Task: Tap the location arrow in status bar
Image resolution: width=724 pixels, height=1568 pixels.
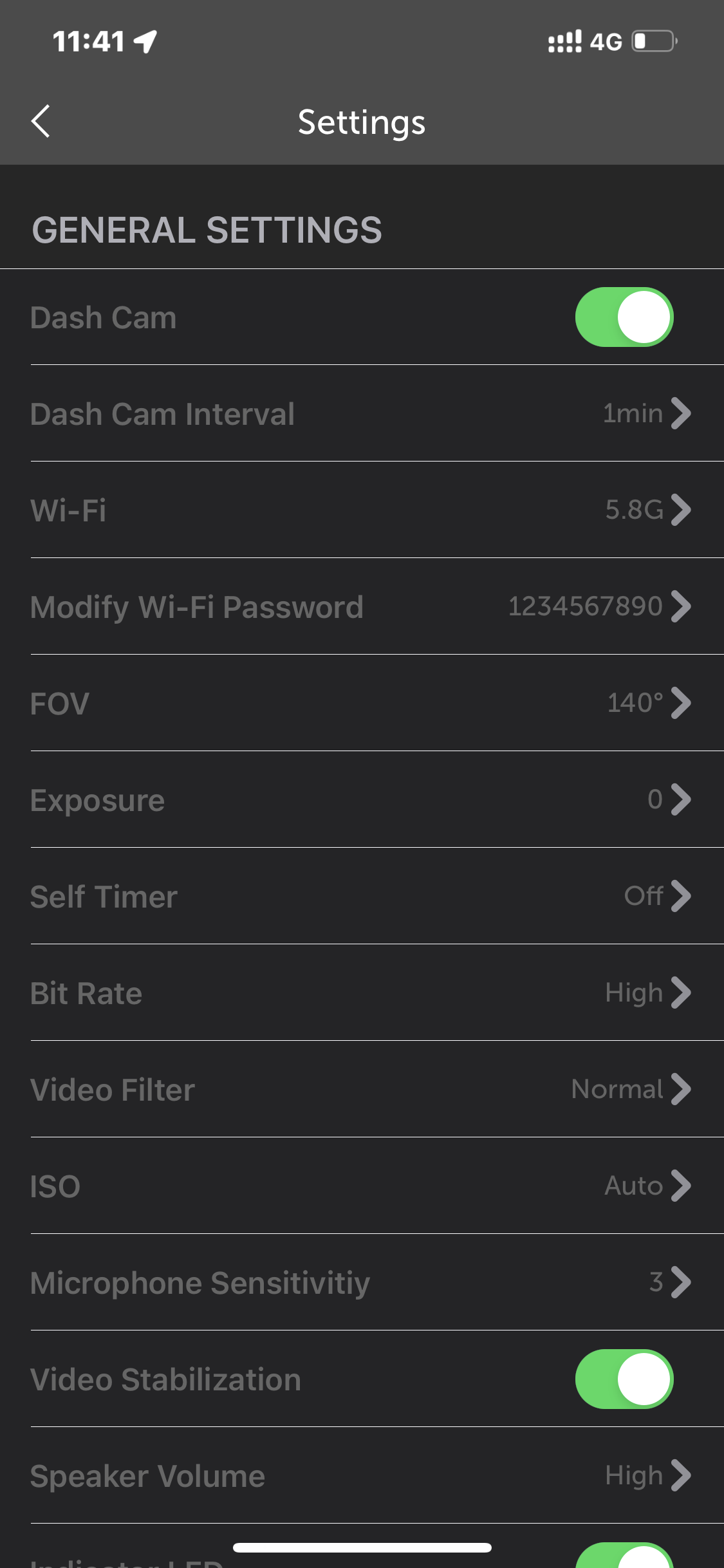Action: [145, 42]
